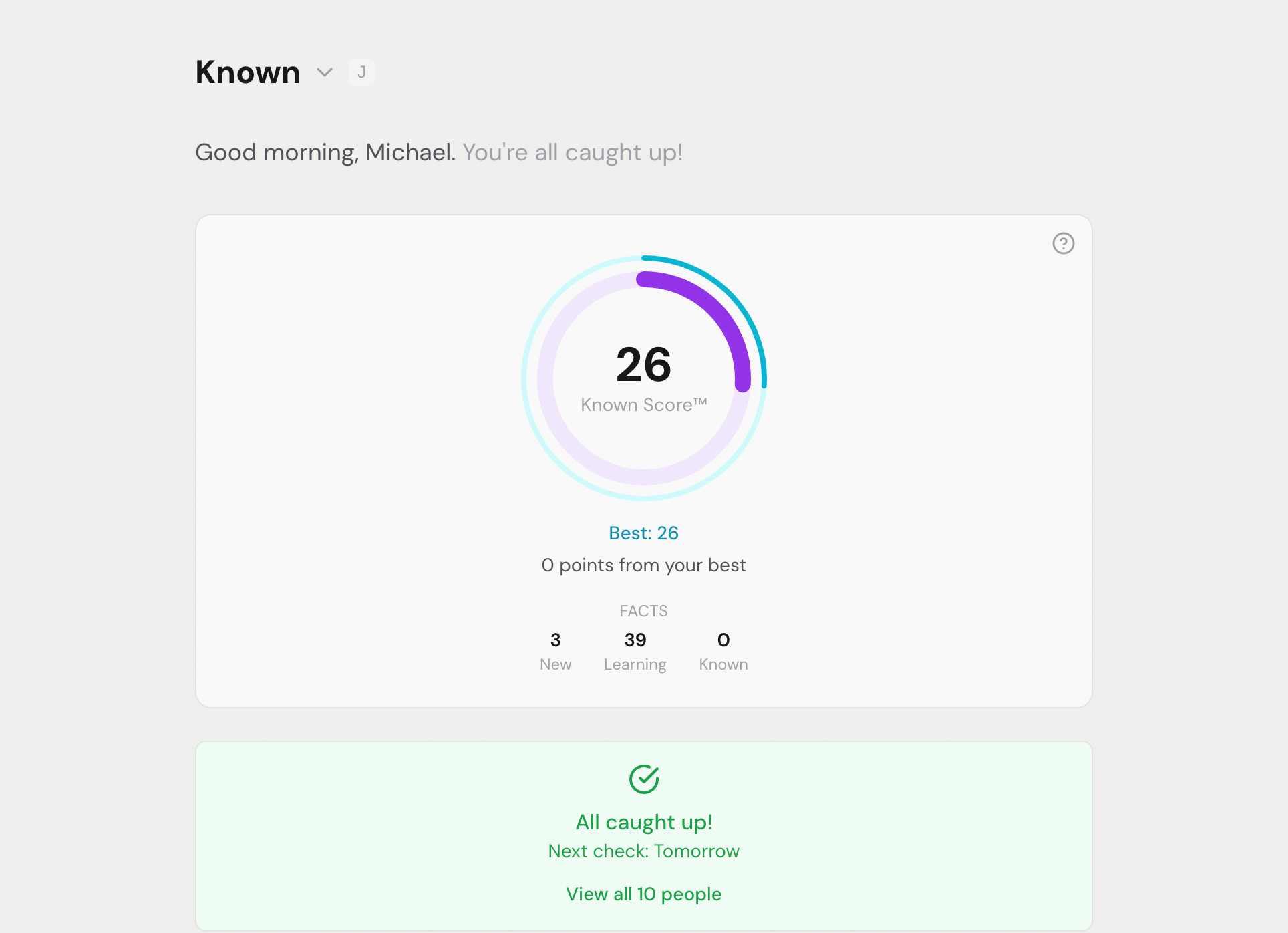This screenshot has height=933, width=1288.
Task: Click the Best: 26 link
Action: 643,533
